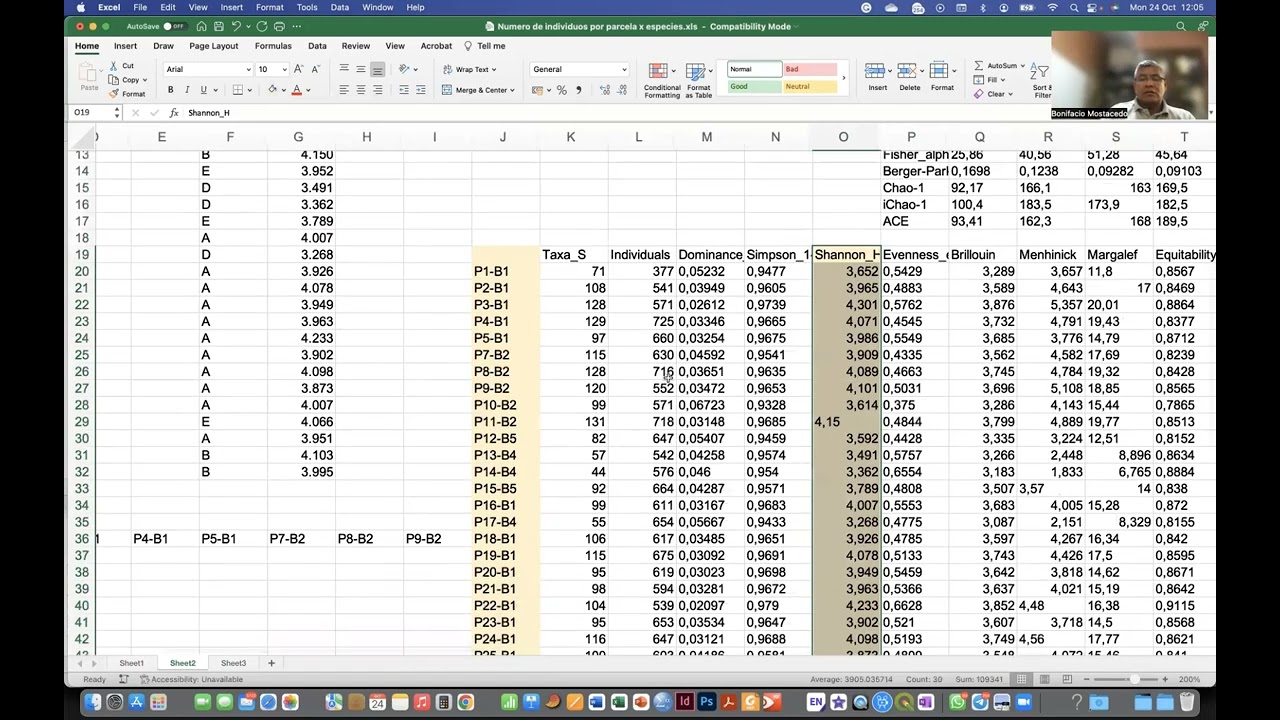Image resolution: width=1280 pixels, height=720 pixels.
Task: Apply the Good cell style
Action: tap(754, 86)
